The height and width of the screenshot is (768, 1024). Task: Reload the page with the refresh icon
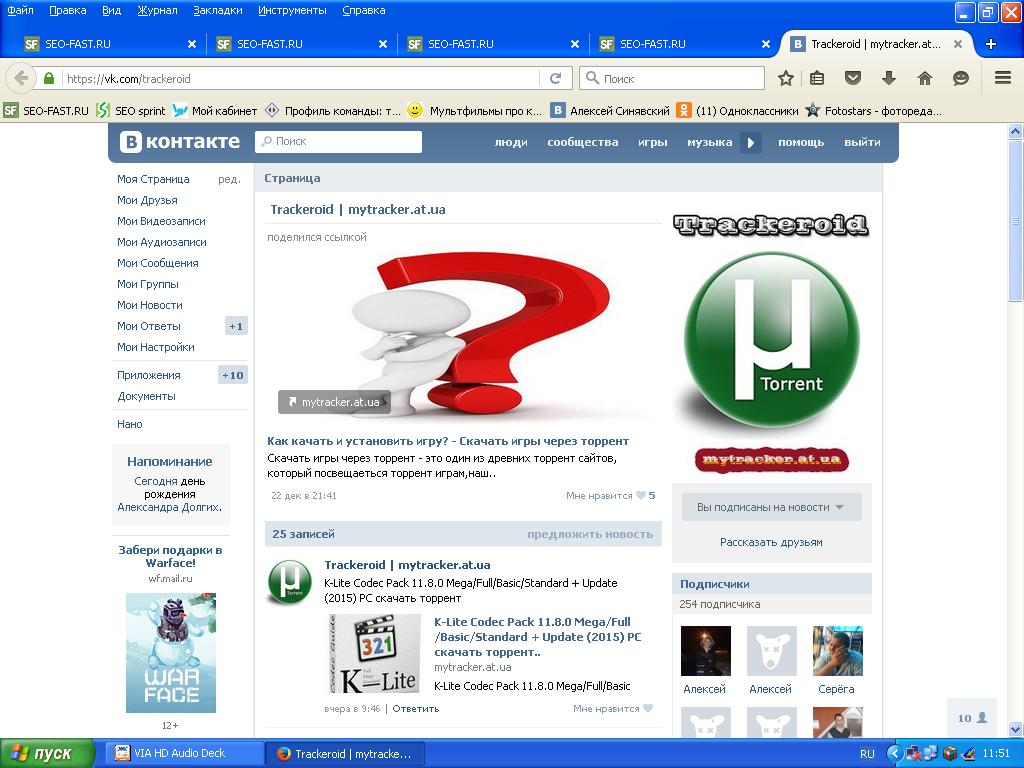(556, 78)
